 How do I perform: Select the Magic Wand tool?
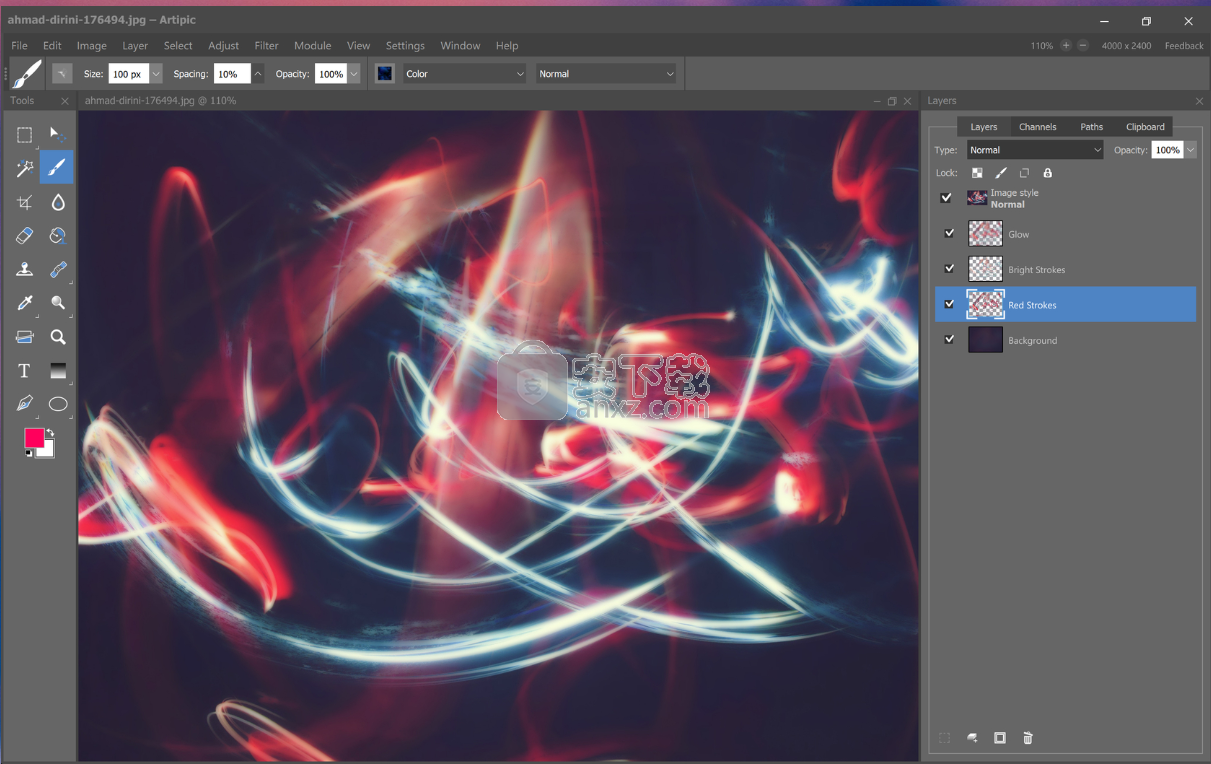pos(25,168)
